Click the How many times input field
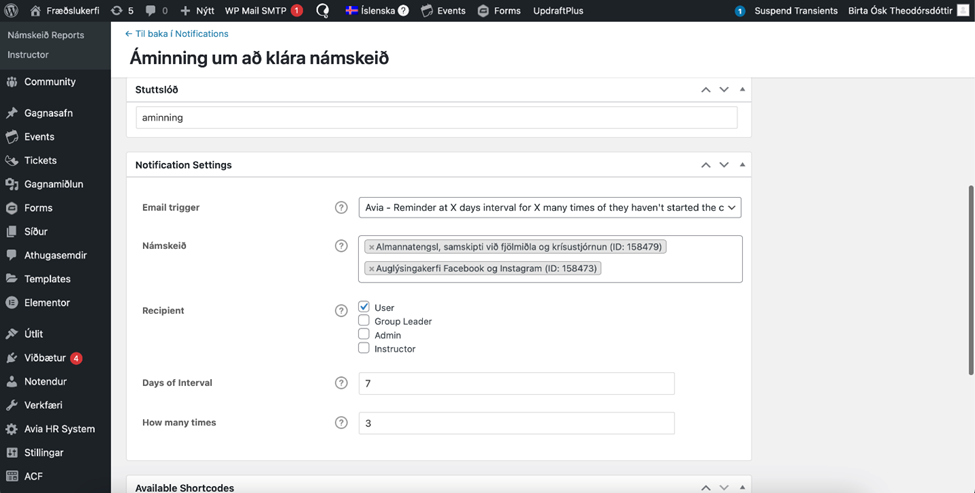 [x=516, y=423]
